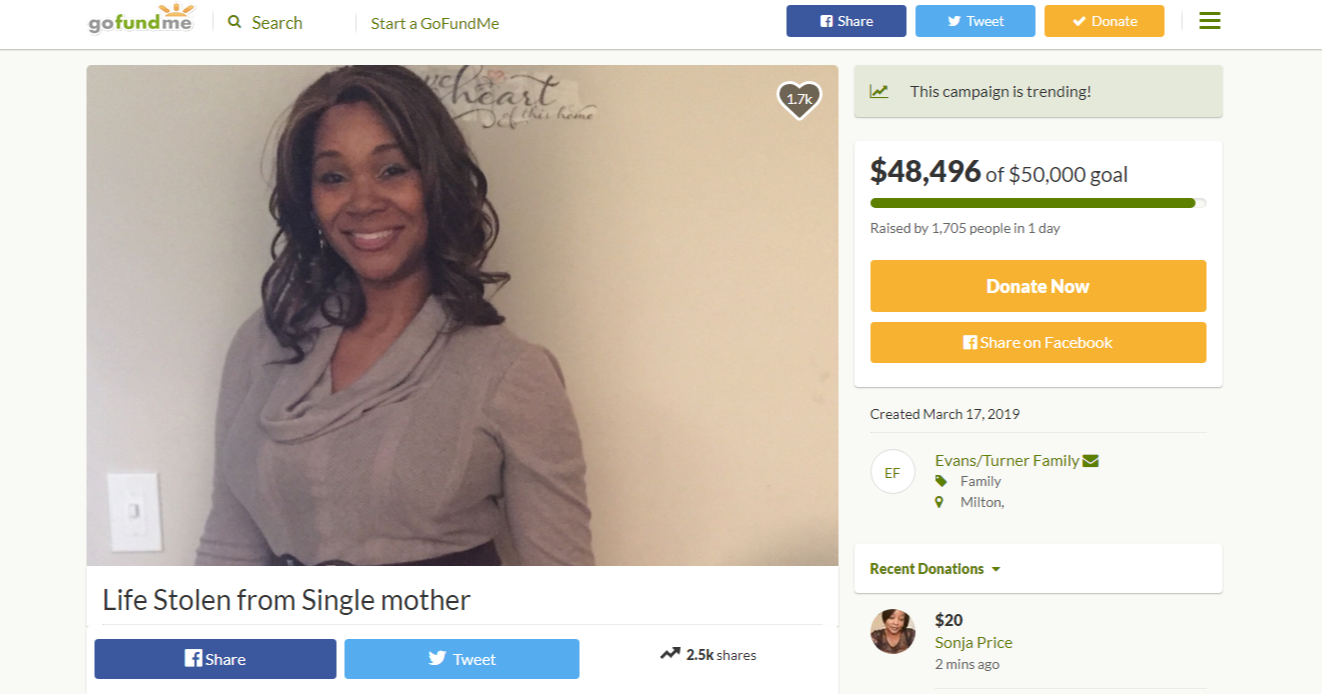Click Sonja Price donor thumbnail

click(893, 632)
